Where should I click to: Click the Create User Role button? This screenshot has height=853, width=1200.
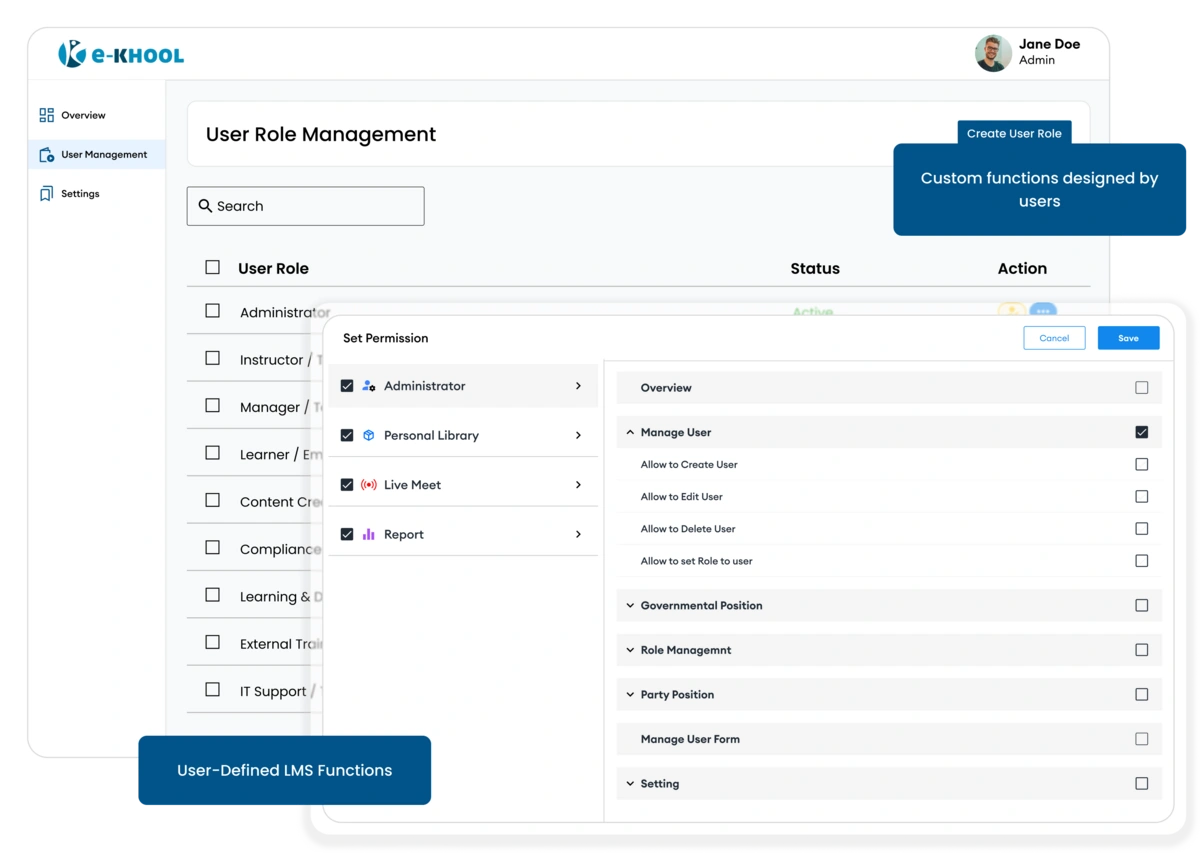(x=1014, y=133)
